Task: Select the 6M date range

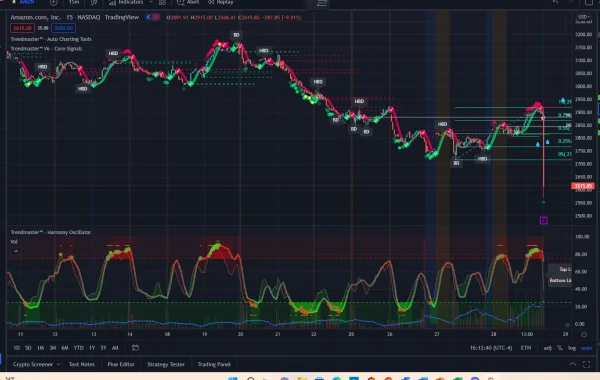Action: click(65, 348)
